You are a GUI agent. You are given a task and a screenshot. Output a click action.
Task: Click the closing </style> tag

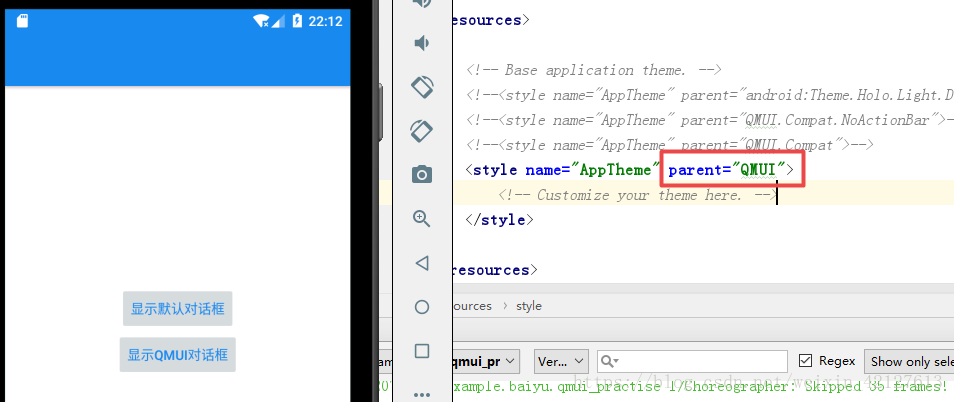(x=499, y=220)
